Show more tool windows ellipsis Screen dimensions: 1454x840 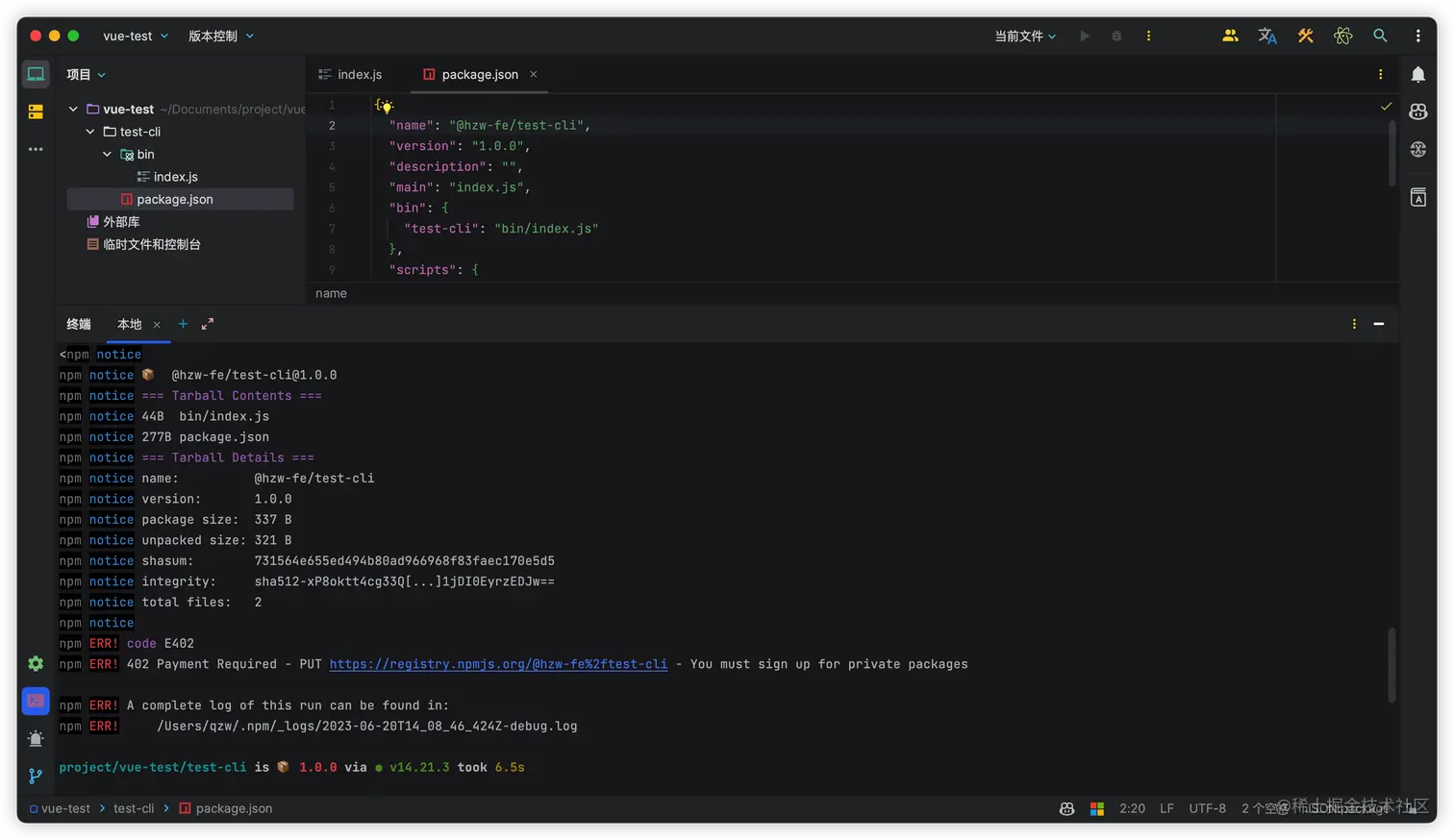point(36,149)
